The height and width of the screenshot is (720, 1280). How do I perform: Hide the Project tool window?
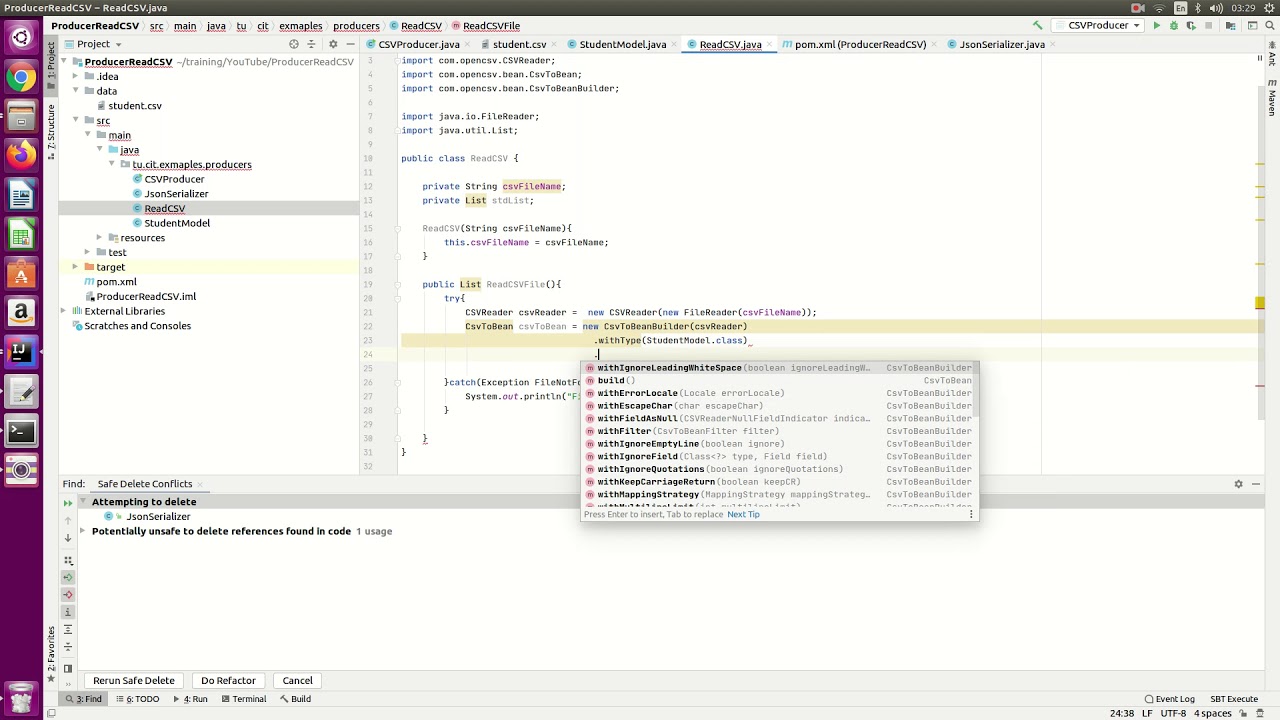349,44
